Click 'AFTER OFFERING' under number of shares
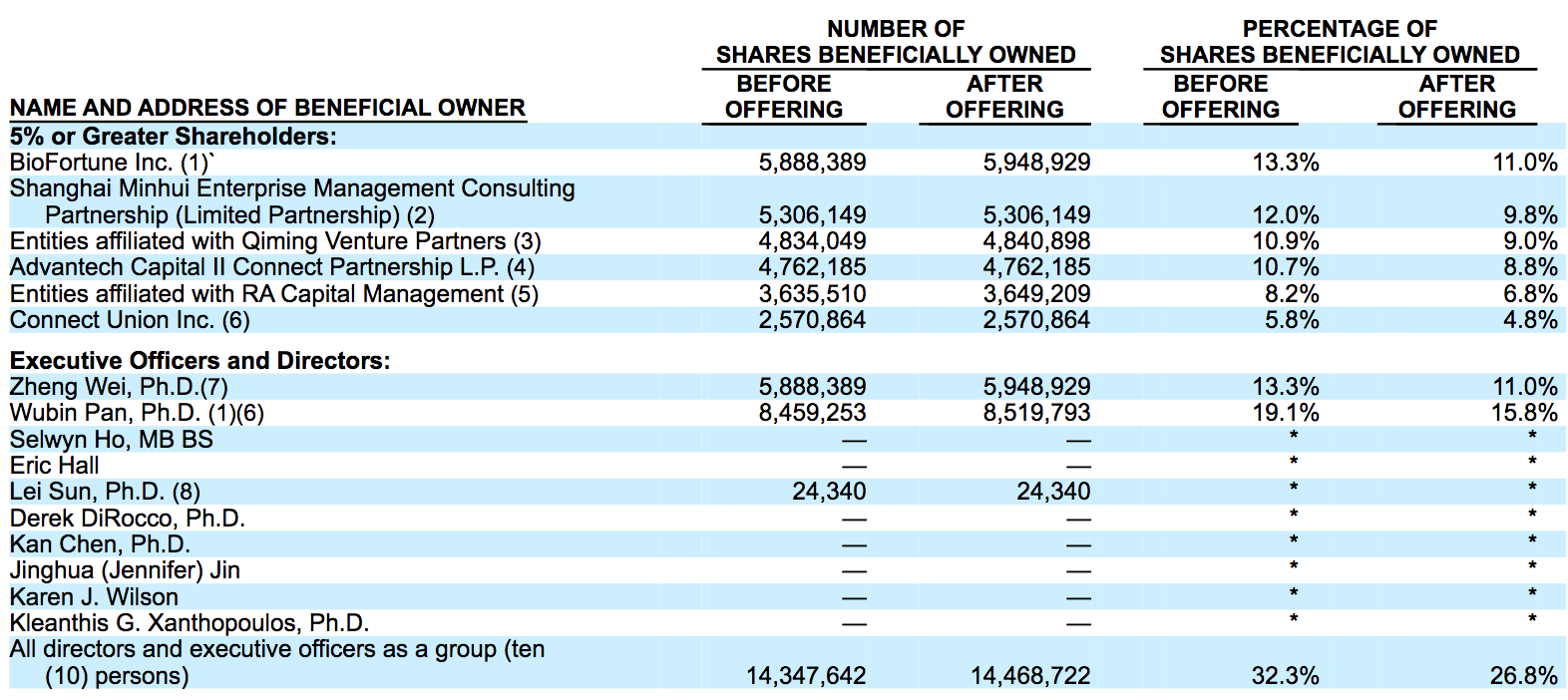The image size is (1568, 700). click(x=1004, y=97)
